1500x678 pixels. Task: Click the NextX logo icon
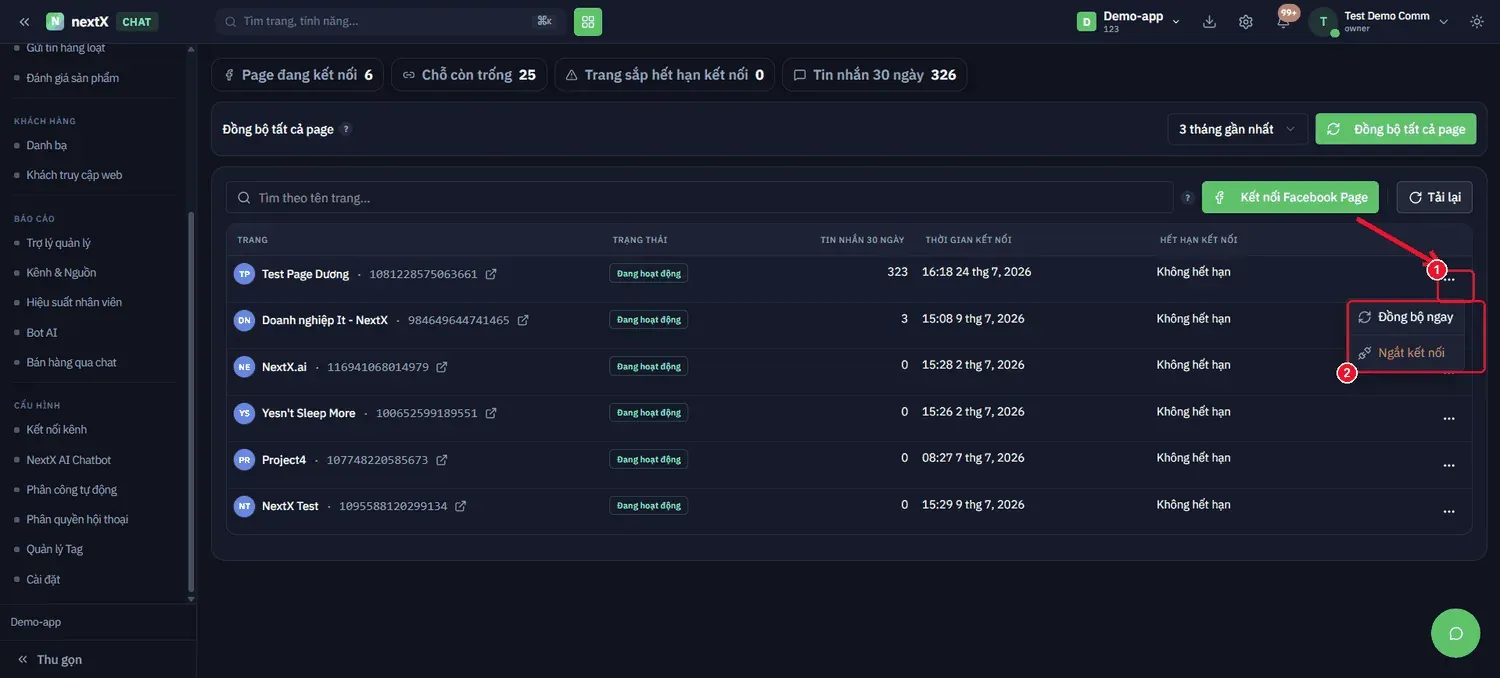click(x=55, y=21)
